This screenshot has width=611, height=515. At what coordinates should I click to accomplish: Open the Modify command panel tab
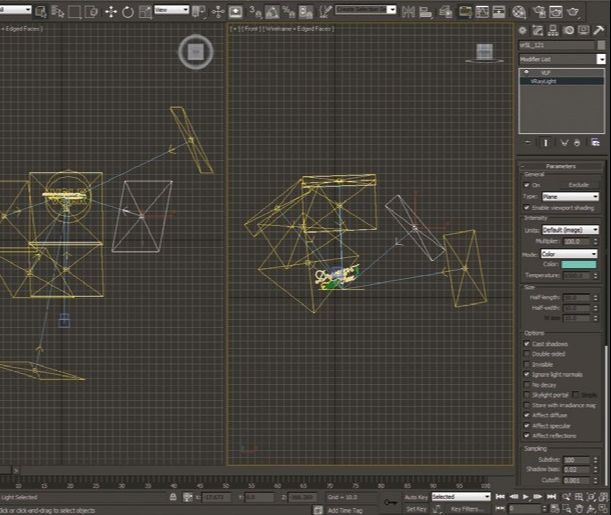coord(538,30)
